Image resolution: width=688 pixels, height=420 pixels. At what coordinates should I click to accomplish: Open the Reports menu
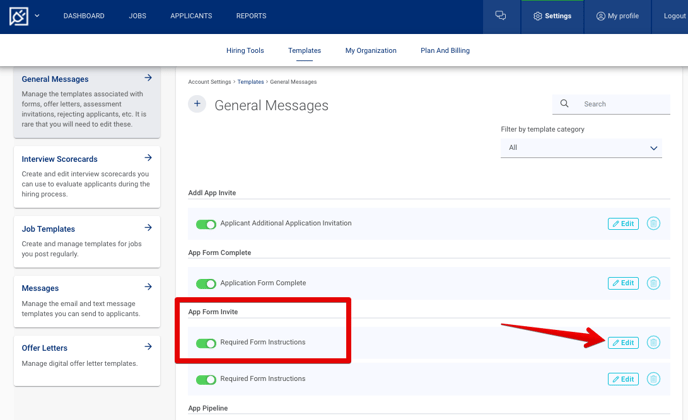[x=251, y=16]
